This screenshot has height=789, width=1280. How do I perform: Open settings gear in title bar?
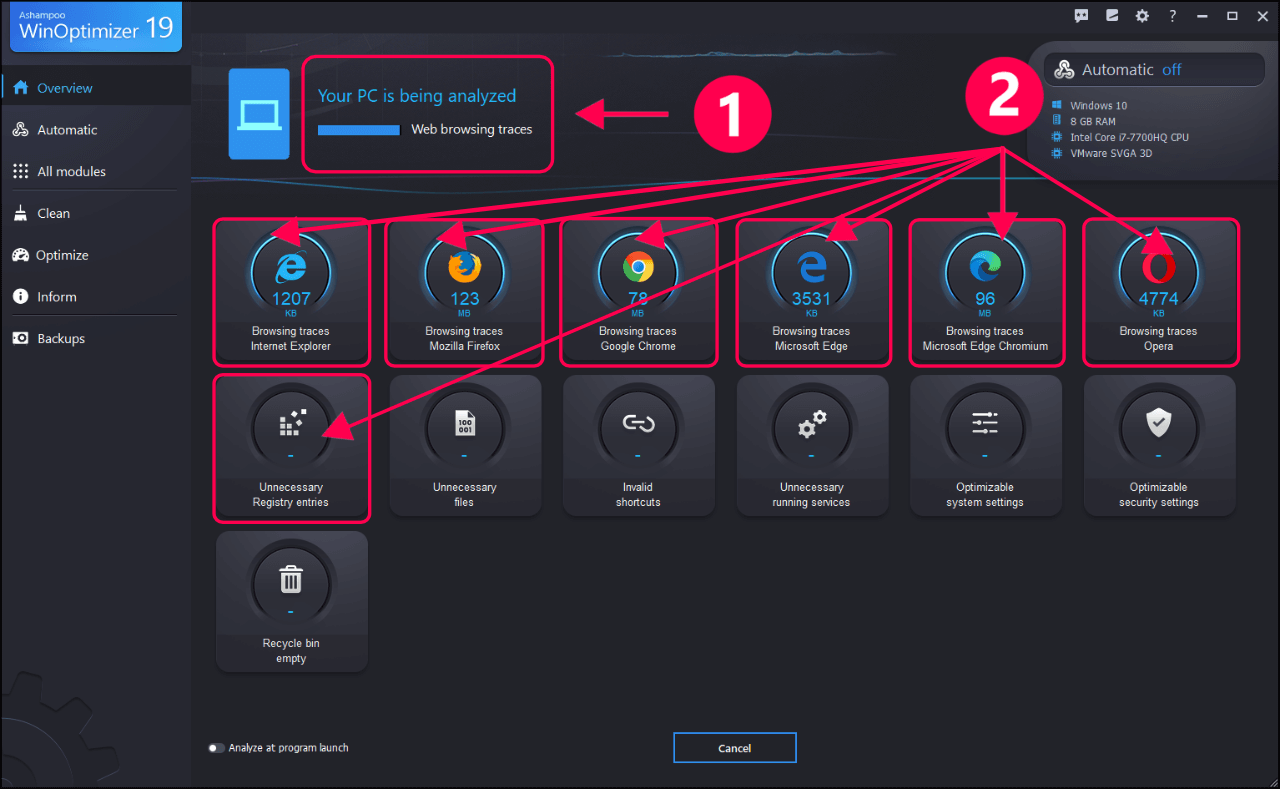pos(1142,15)
